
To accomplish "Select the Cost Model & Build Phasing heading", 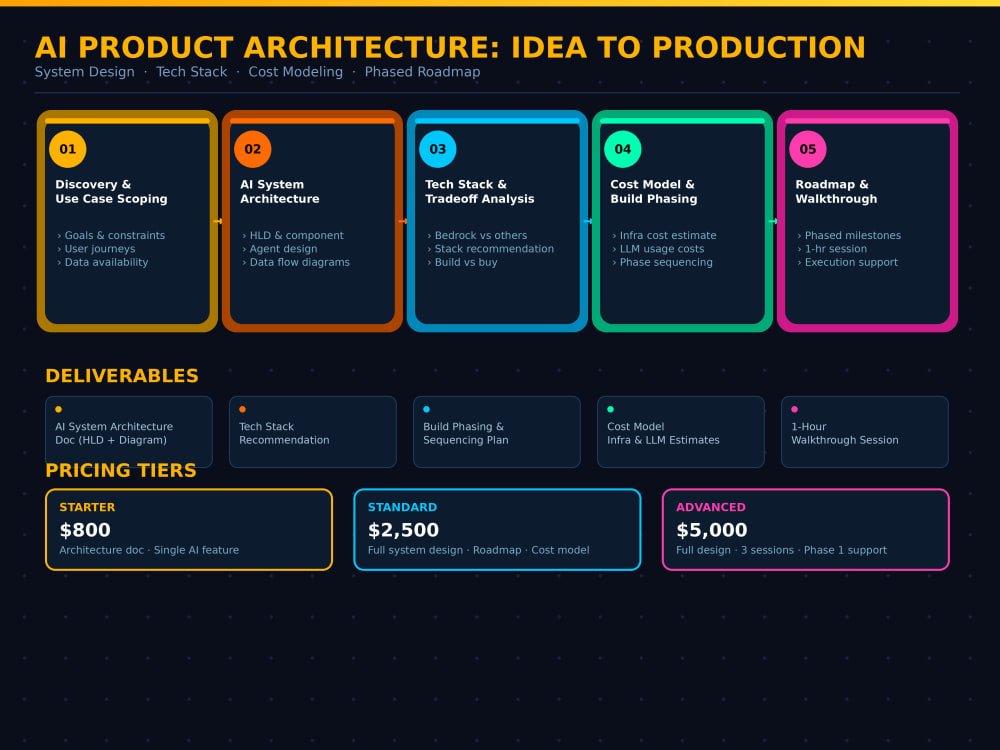I will point(654,191).
